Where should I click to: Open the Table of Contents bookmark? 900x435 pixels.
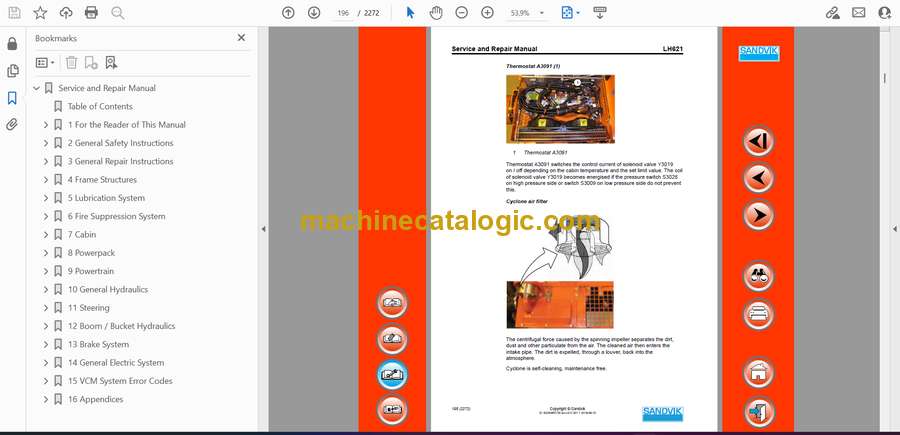pos(100,106)
